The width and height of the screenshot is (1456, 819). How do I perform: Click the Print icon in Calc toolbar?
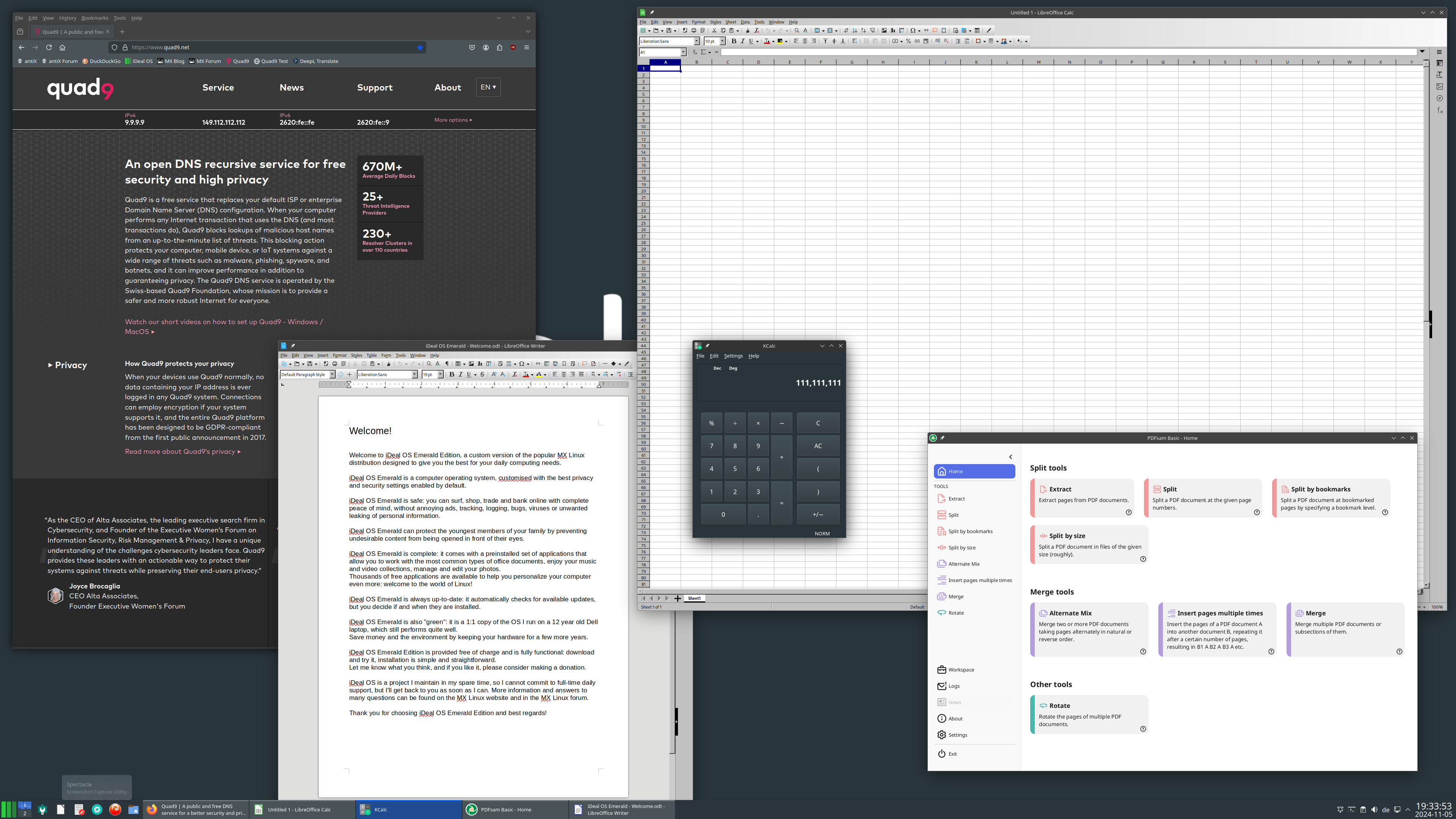click(694, 30)
